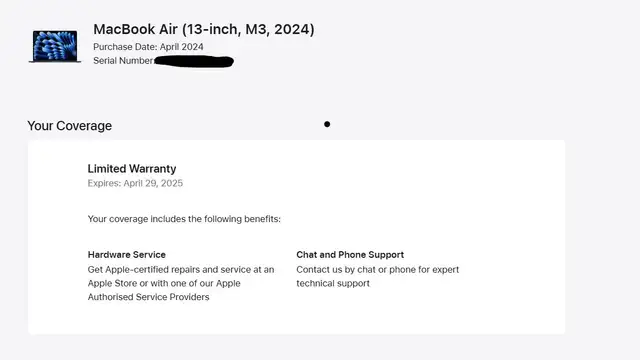The height and width of the screenshot is (360, 640).
Task: Click the 'technical support' text line
Action: 333,283
